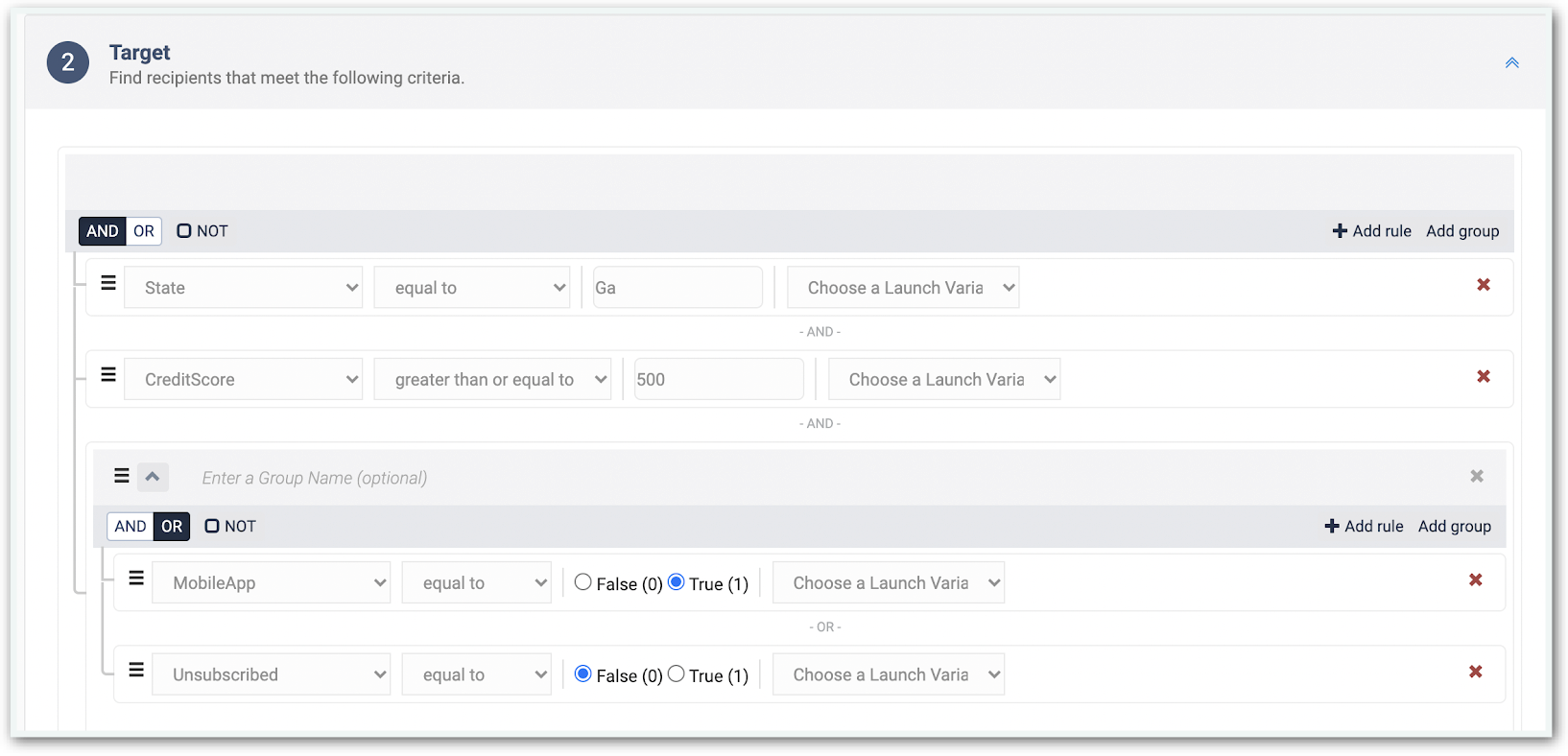1568x756 pixels.
Task: Open the launch variable dropdown in the State rule
Action: coord(903,288)
